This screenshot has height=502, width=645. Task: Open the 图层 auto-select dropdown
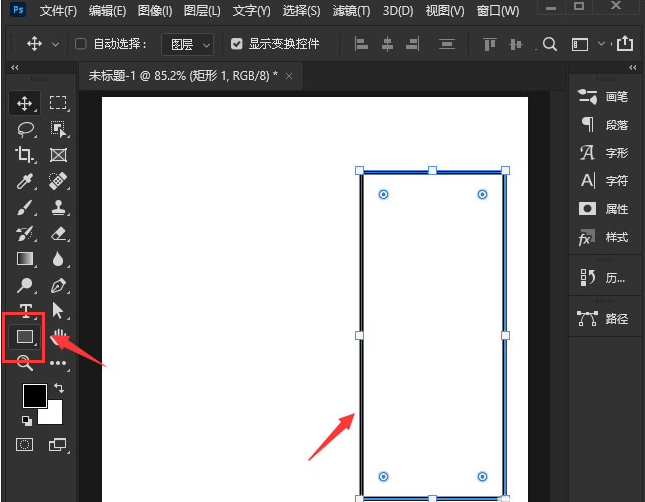point(188,44)
